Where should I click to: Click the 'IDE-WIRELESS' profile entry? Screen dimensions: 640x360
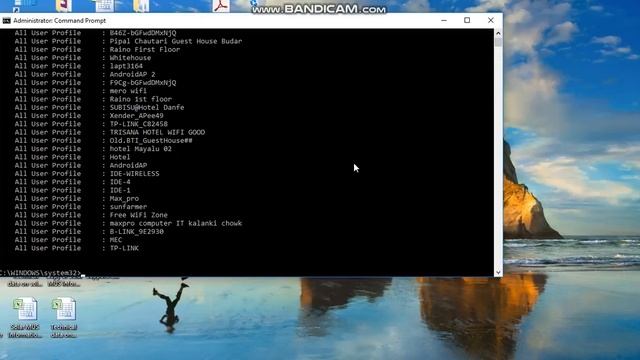click(134, 173)
